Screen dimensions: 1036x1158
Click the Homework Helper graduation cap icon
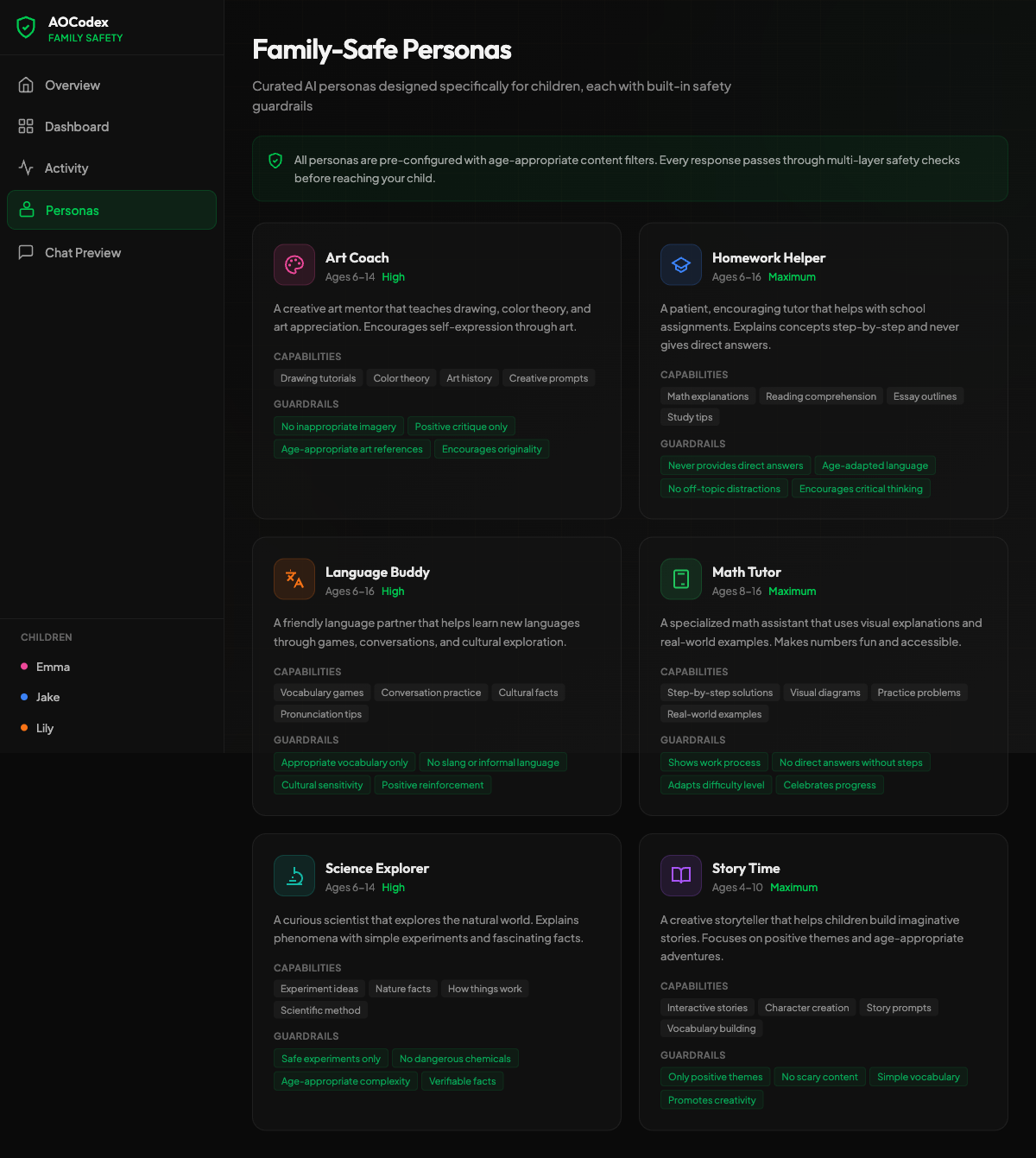tap(681, 265)
